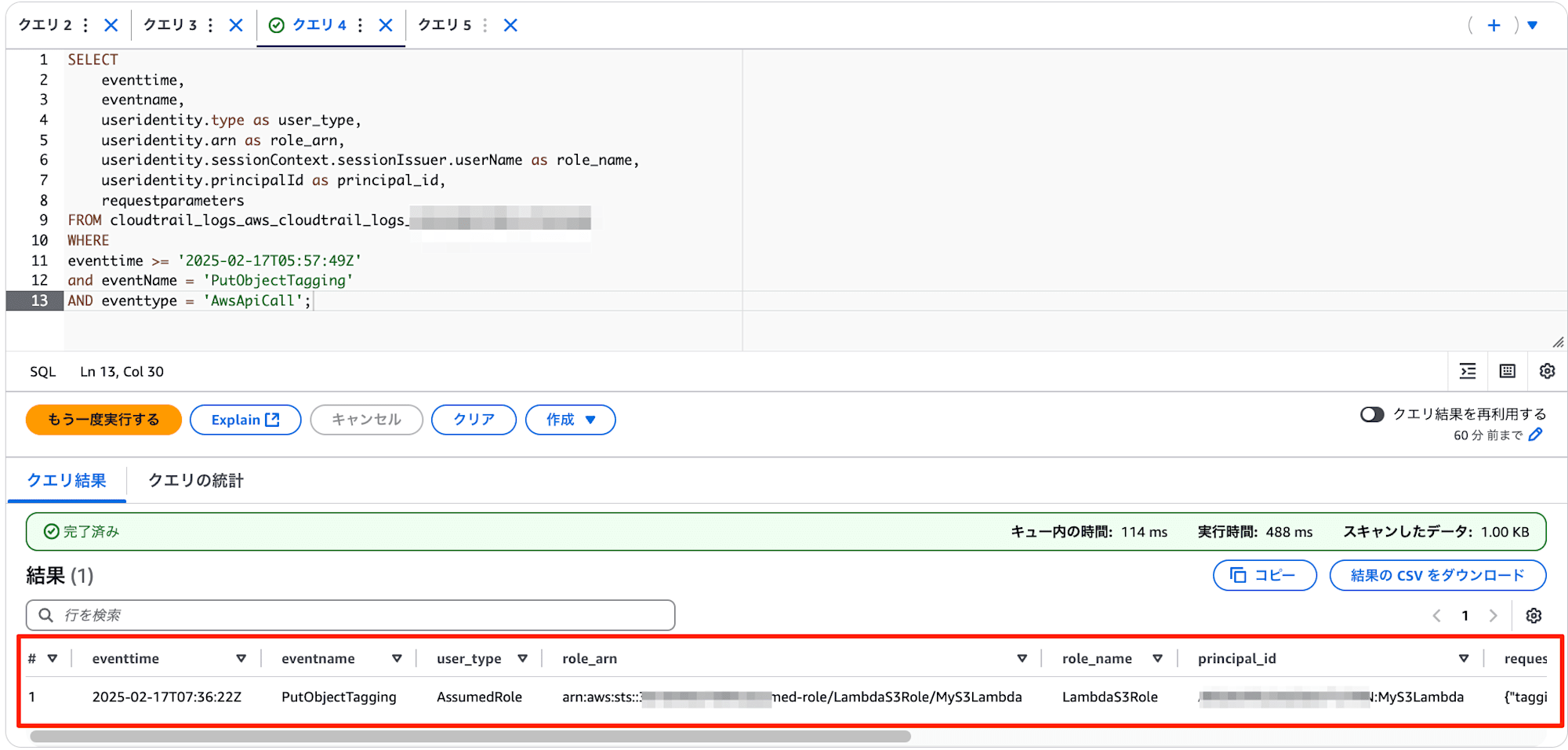Viewport: 1568px width, 750px height.
Task: Click the editor resize handle corner
Action: click(x=1558, y=342)
